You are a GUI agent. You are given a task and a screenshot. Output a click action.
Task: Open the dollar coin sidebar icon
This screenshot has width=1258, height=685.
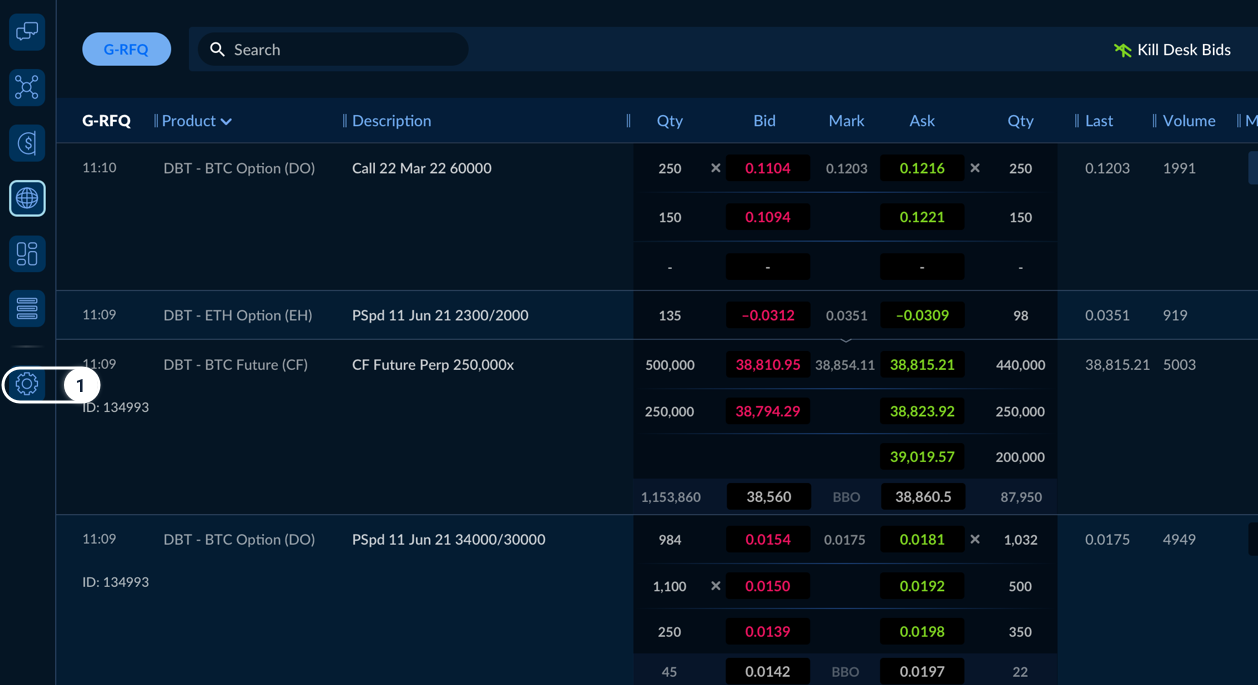tap(27, 143)
